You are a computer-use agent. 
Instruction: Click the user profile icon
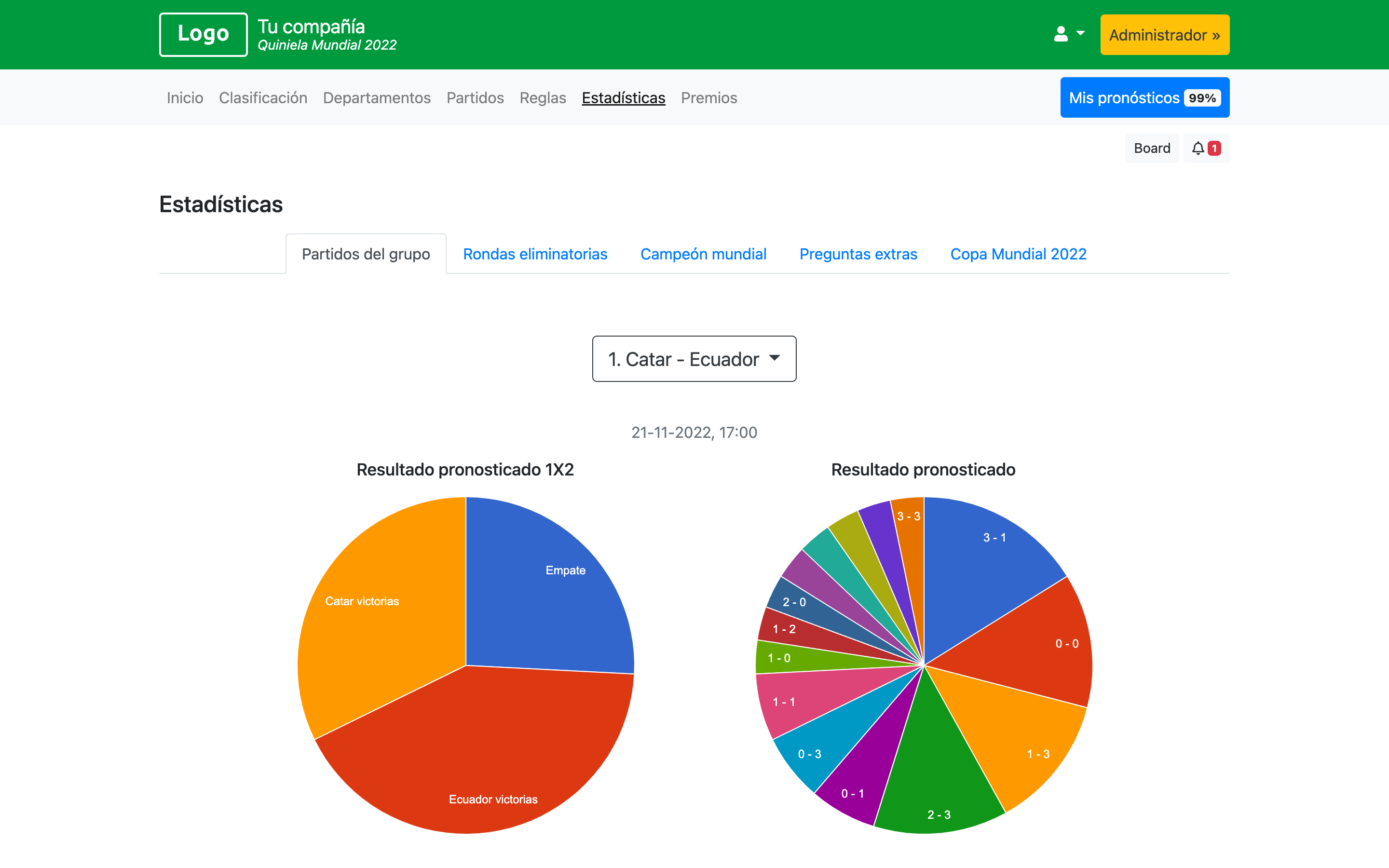[x=1061, y=34]
